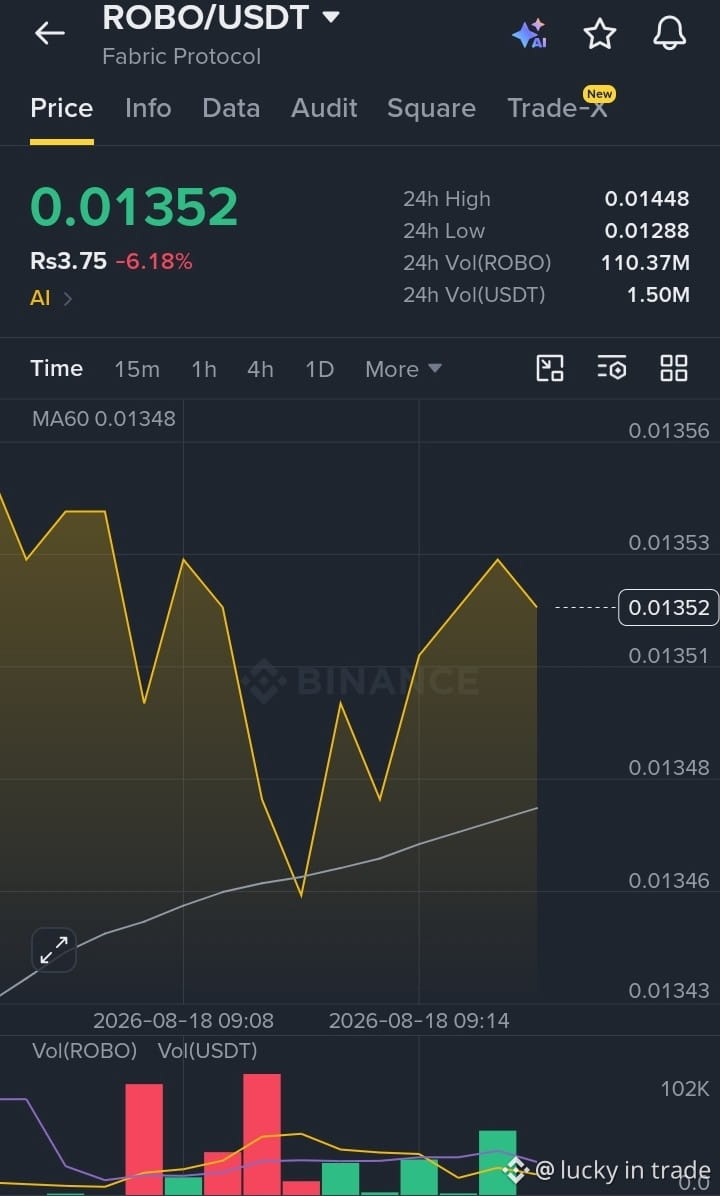This screenshot has height=1196, width=720.
Task: Tap the back arrow icon
Action: coord(50,33)
